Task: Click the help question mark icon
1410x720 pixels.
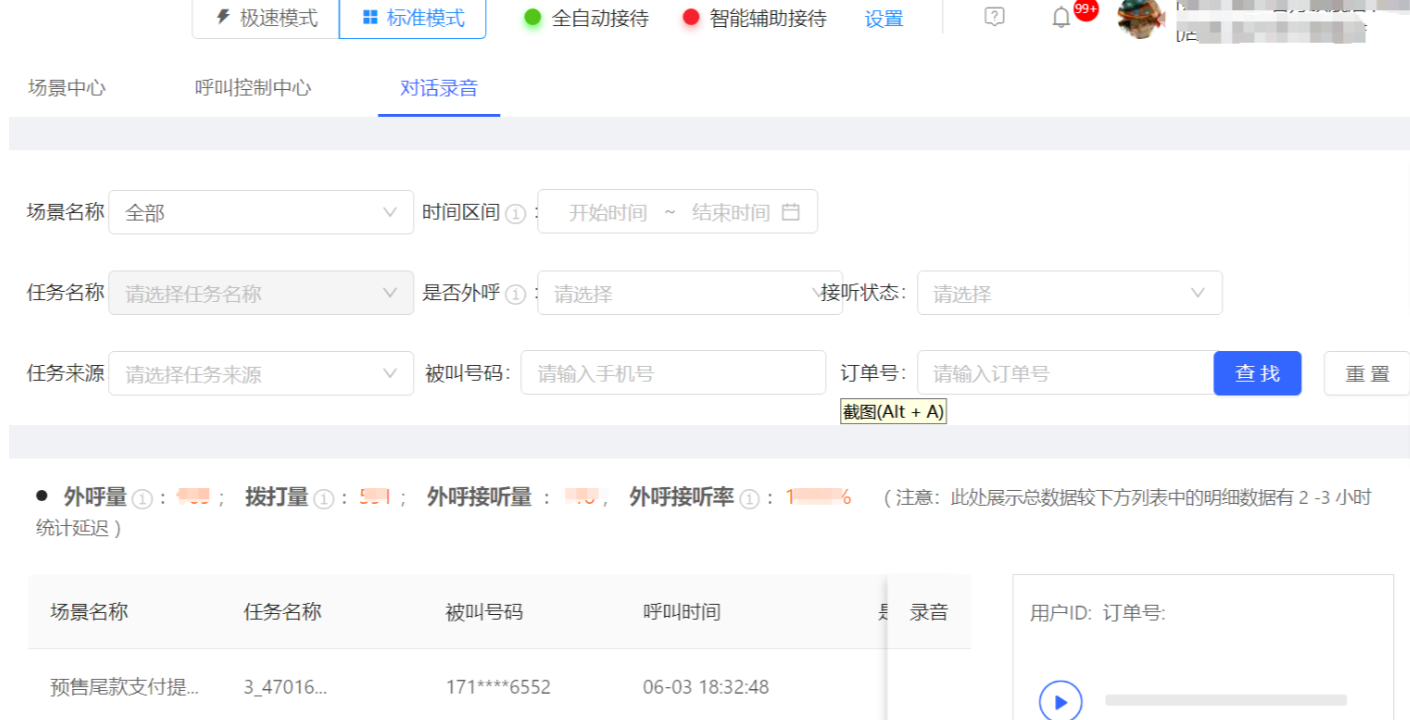Action: (x=994, y=17)
